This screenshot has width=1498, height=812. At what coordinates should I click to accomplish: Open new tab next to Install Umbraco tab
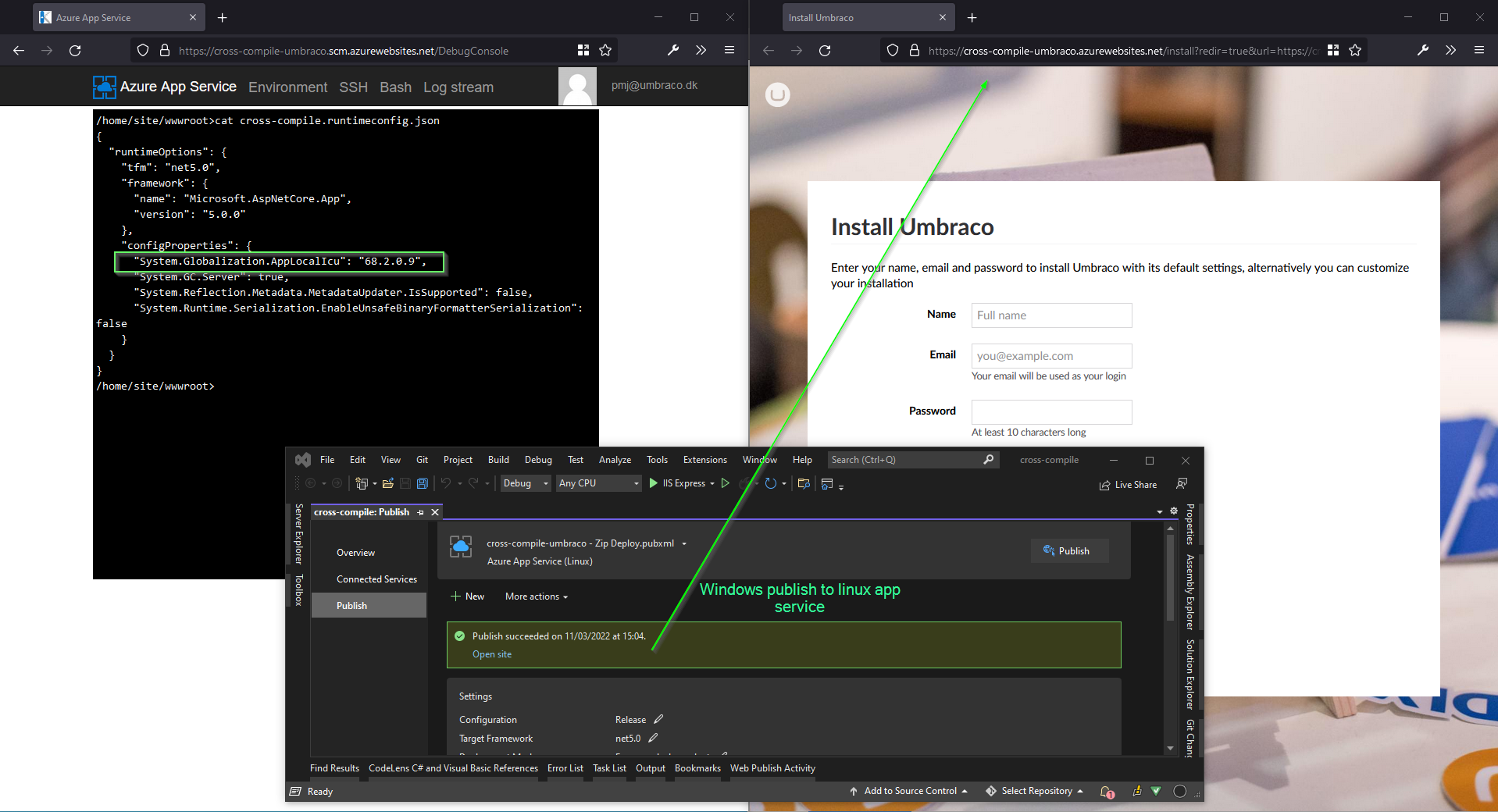click(972, 17)
